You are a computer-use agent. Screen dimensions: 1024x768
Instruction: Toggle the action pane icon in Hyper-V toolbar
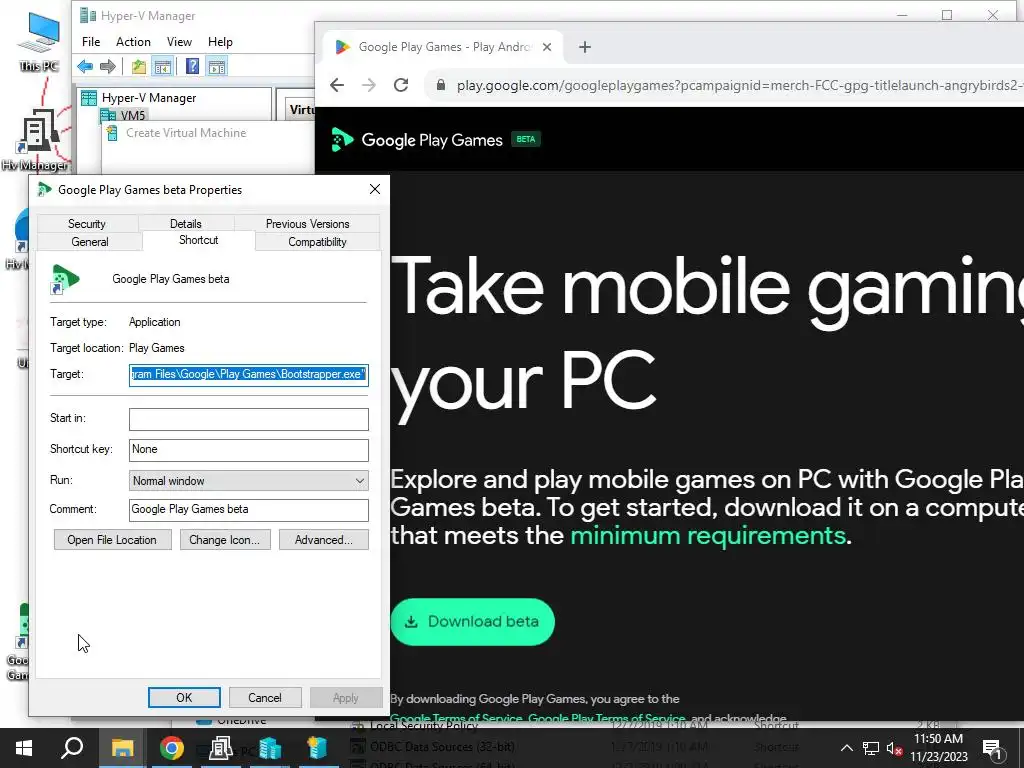point(217,66)
